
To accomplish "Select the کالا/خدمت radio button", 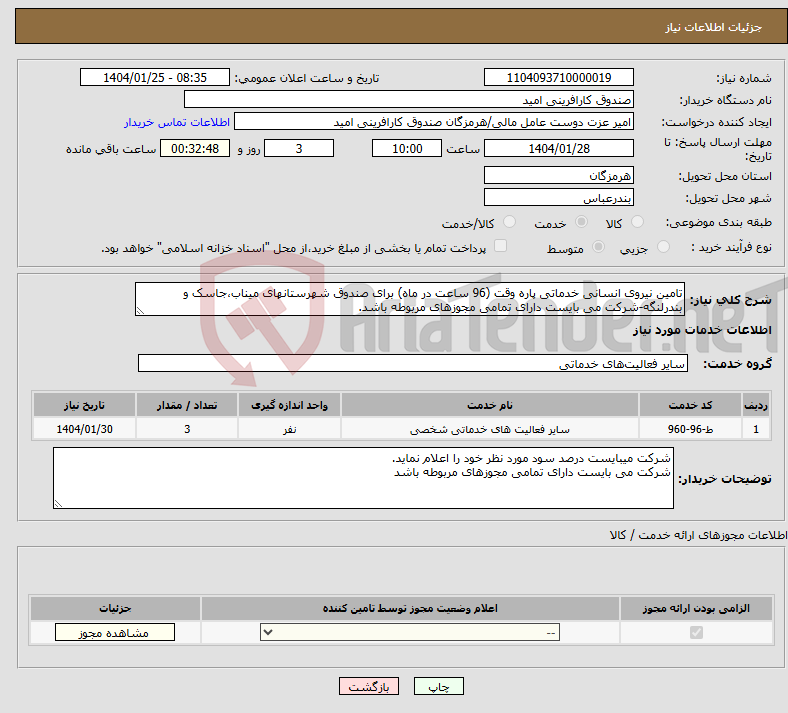I will [510, 222].
